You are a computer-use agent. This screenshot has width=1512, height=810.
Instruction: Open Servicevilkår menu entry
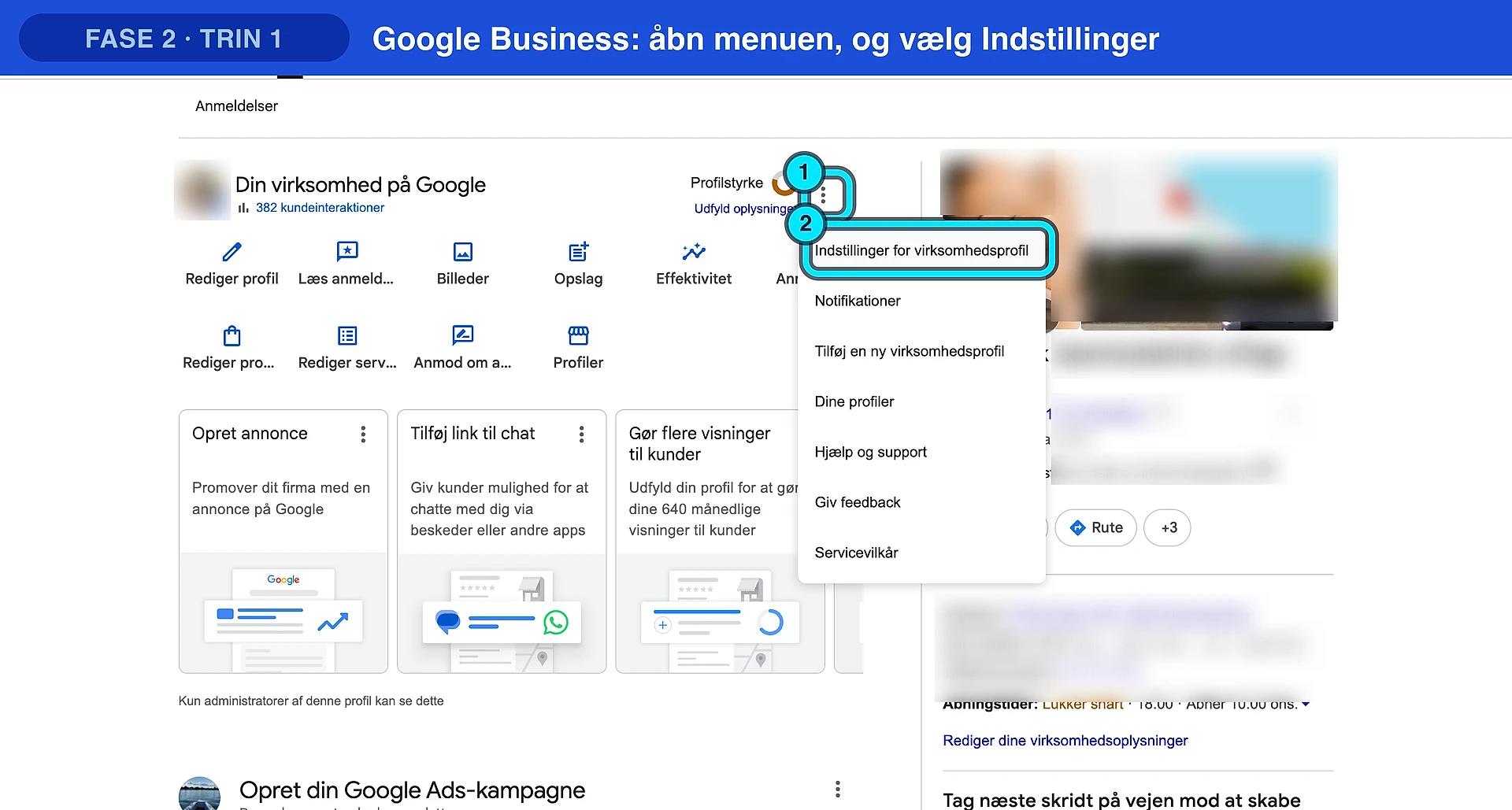[921, 553]
